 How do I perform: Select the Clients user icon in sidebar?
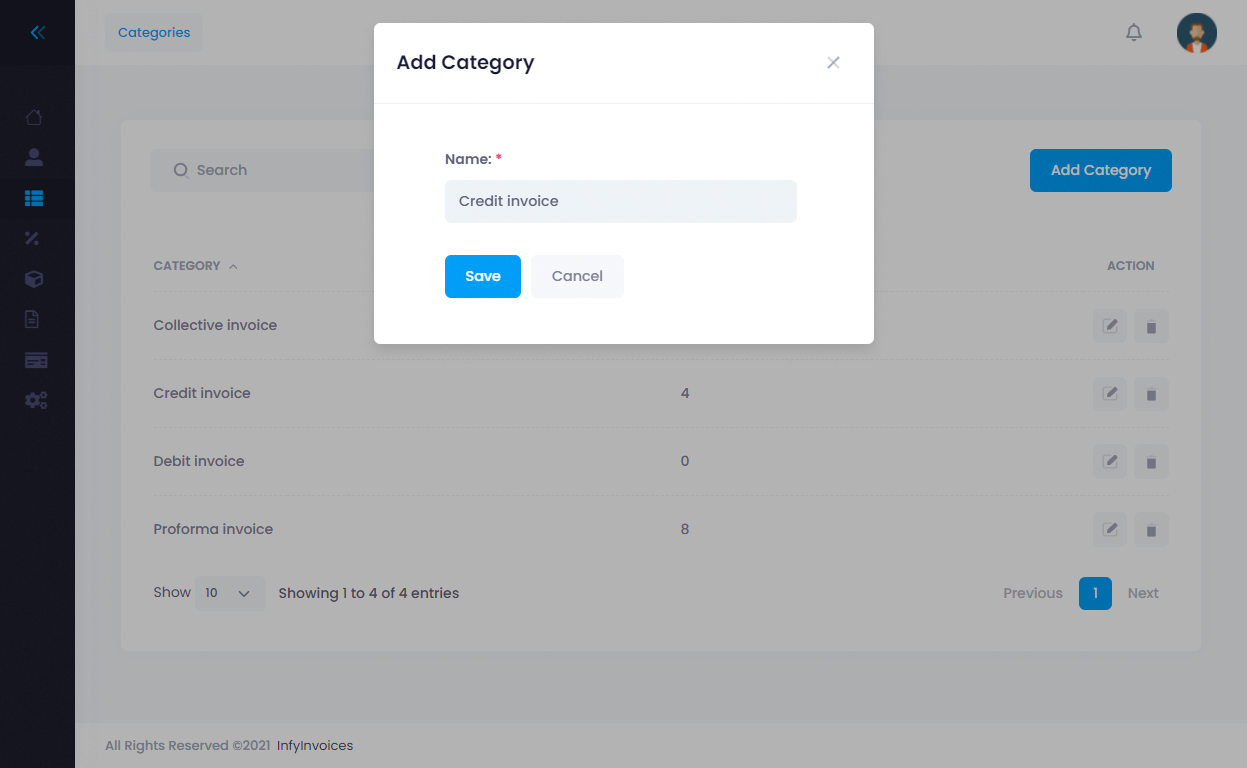tap(34, 157)
